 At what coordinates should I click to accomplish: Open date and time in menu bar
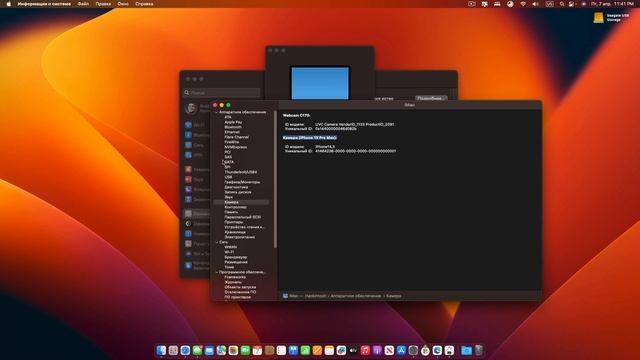click(x=612, y=4)
